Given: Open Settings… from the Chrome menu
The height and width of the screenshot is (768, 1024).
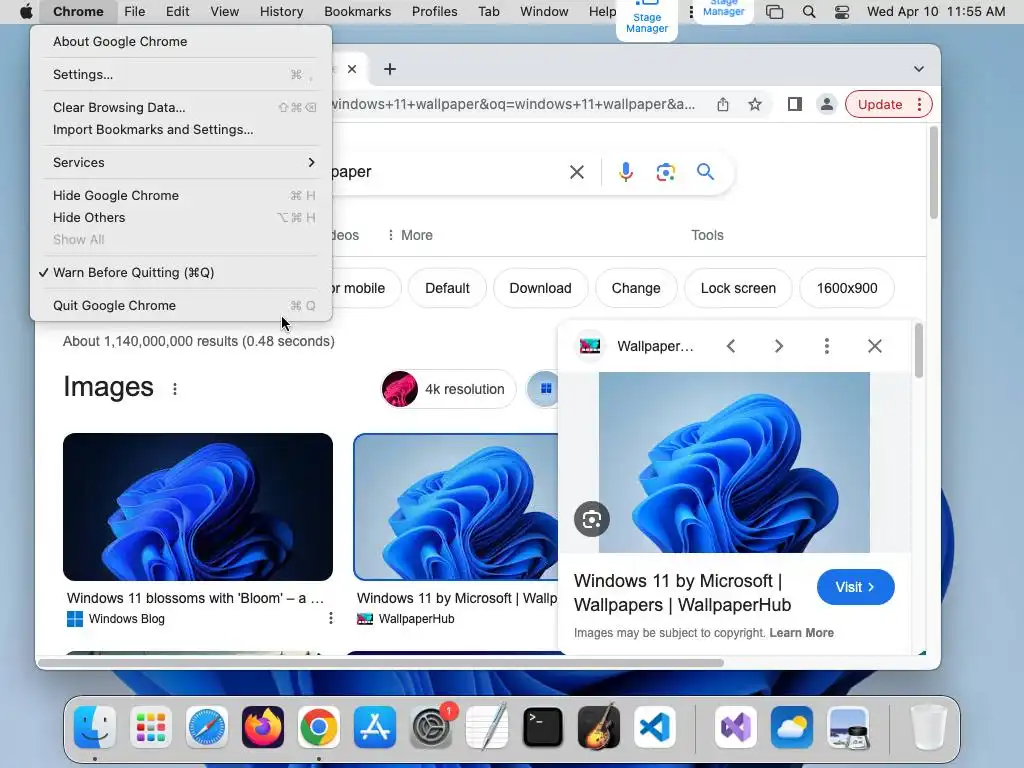Looking at the screenshot, I should [181, 74].
